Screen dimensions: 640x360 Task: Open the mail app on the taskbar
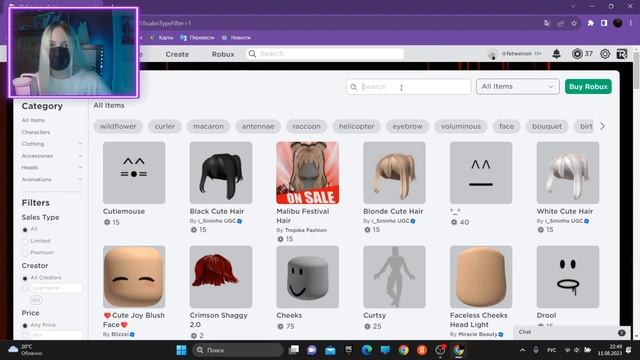pyautogui.click(x=330, y=350)
